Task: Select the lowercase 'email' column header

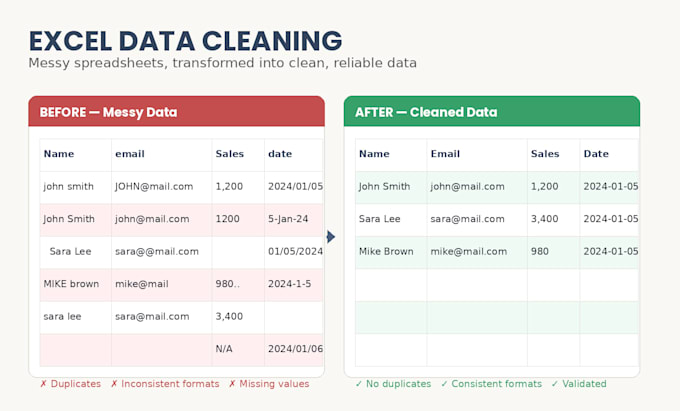Action: pos(130,154)
